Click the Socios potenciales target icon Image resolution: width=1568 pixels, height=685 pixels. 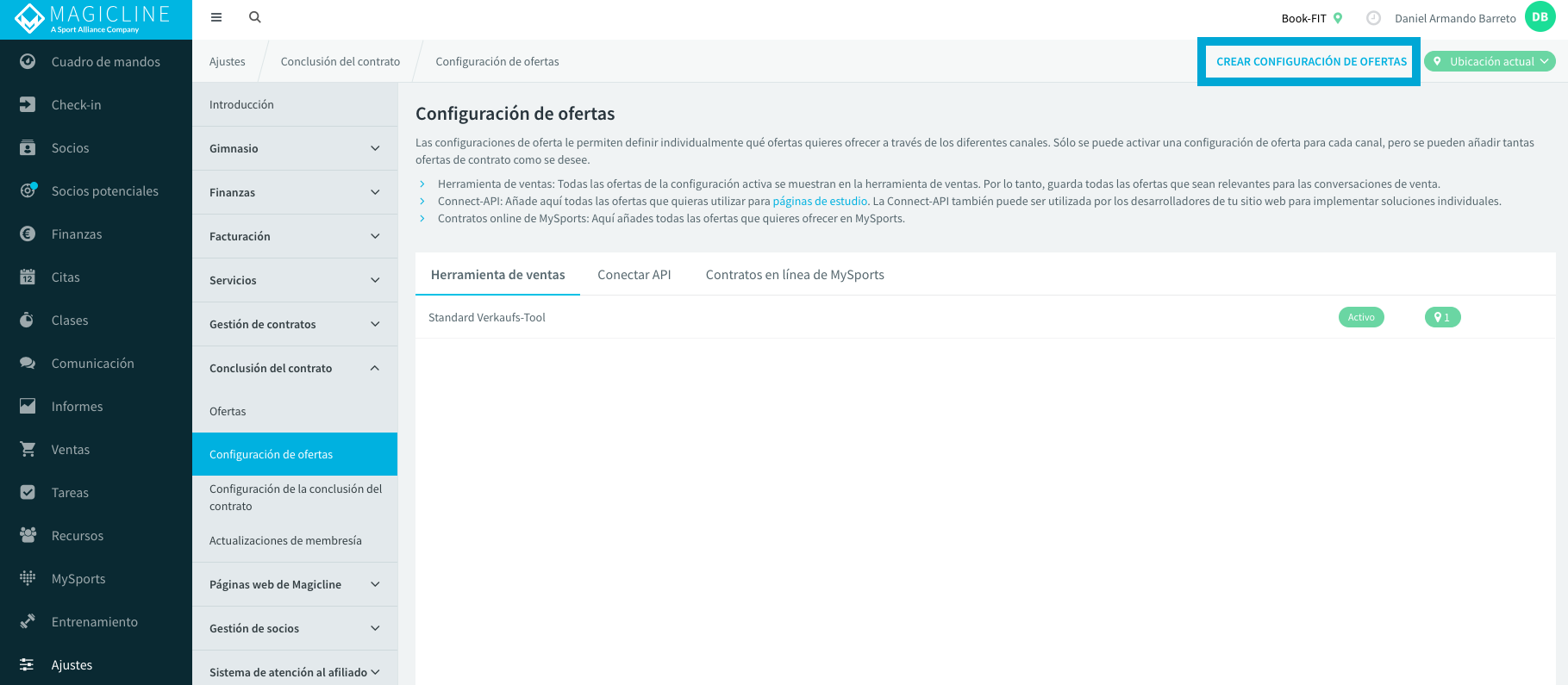point(28,190)
